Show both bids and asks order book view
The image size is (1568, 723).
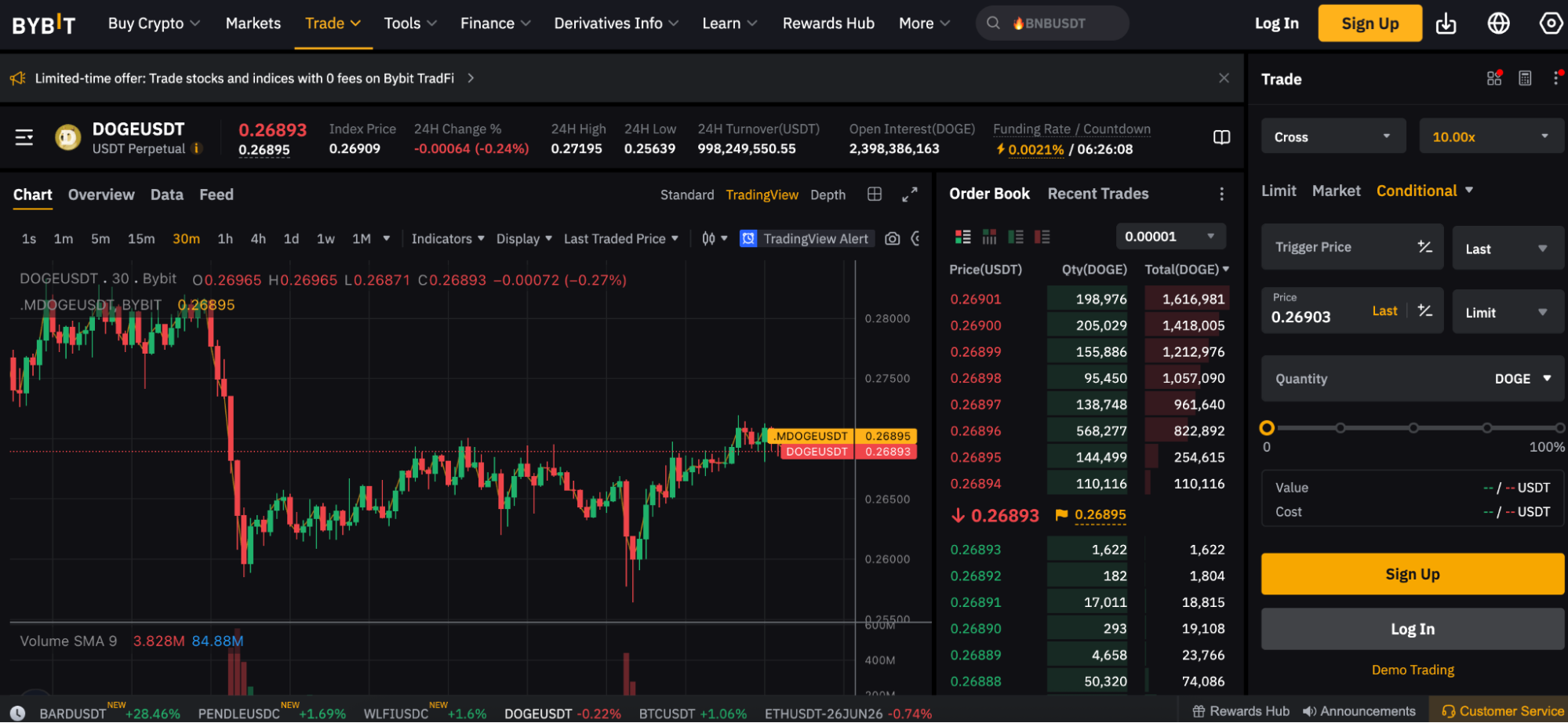coord(962,237)
